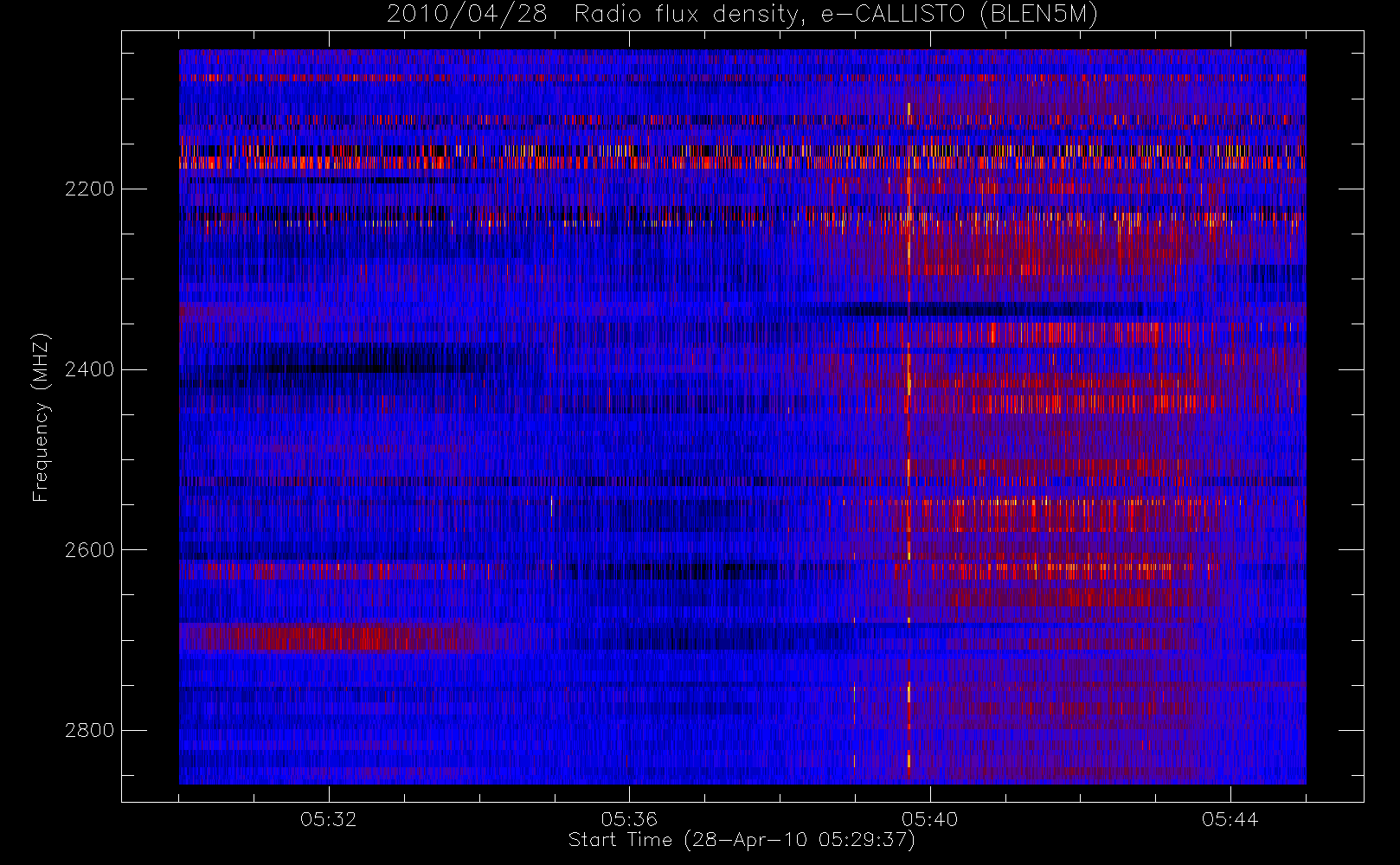Select the 'Frequency (MHZ)' y-axis label
Viewport: 1400px width, 865px height.
41,418
